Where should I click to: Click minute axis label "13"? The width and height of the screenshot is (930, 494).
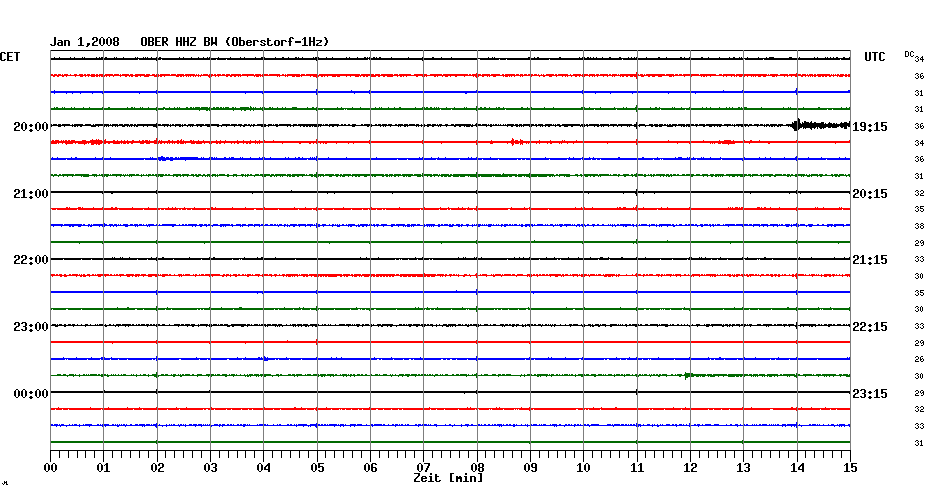[743, 468]
